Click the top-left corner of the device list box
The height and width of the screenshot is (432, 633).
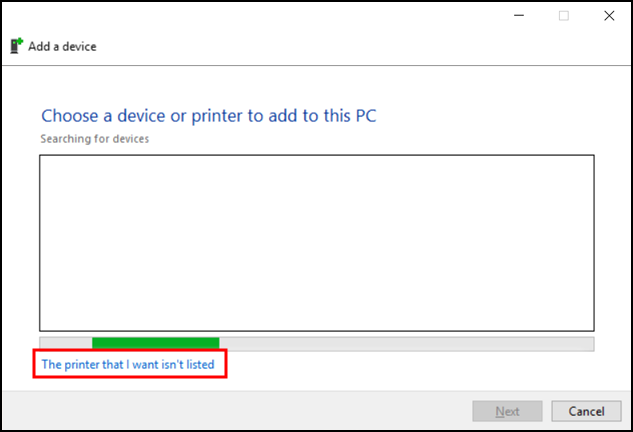(x=43, y=158)
